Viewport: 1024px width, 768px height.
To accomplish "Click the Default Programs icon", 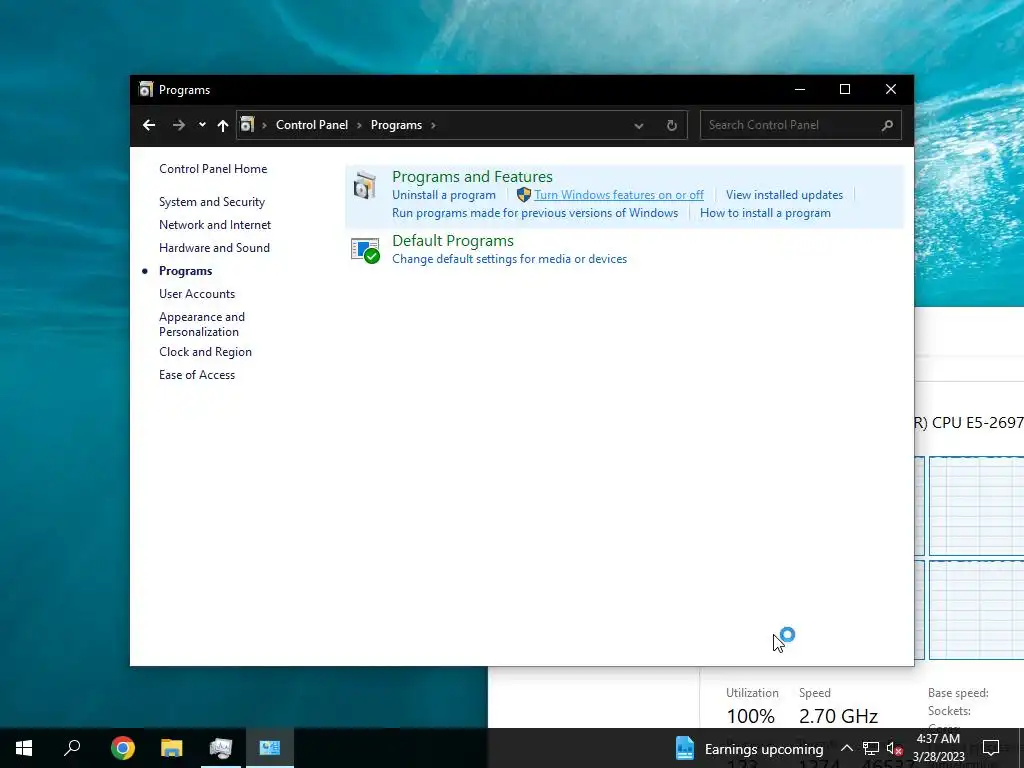I will (x=365, y=250).
